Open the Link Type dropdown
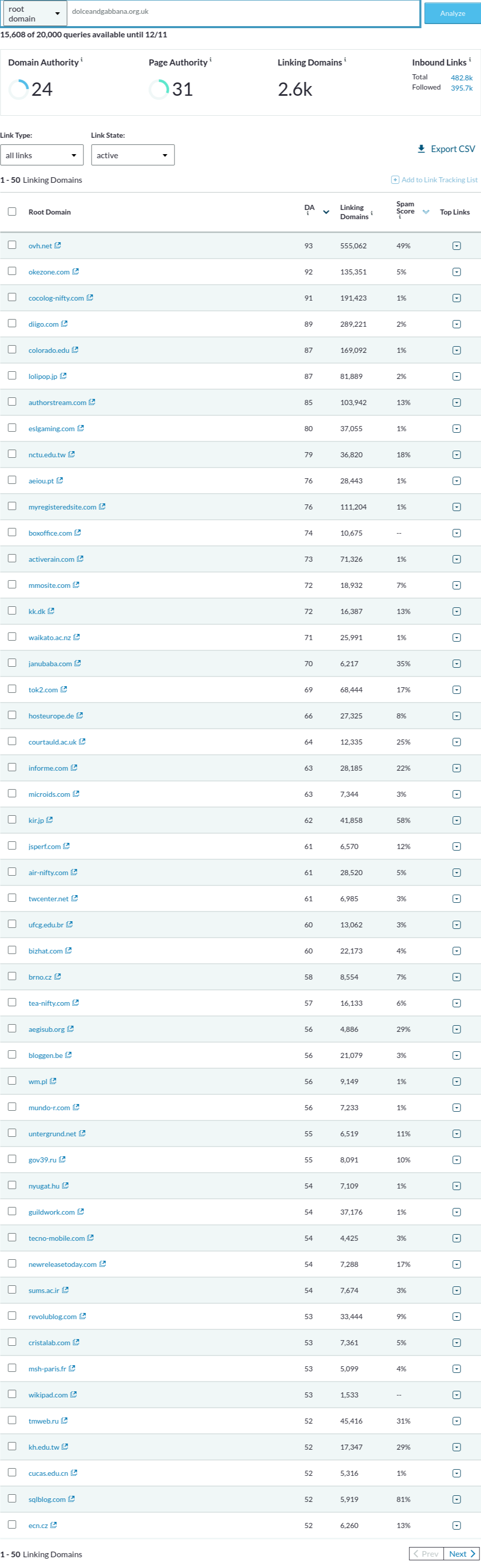Image resolution: width=481 pixels, height=1568 pixels. coord(41,155)
